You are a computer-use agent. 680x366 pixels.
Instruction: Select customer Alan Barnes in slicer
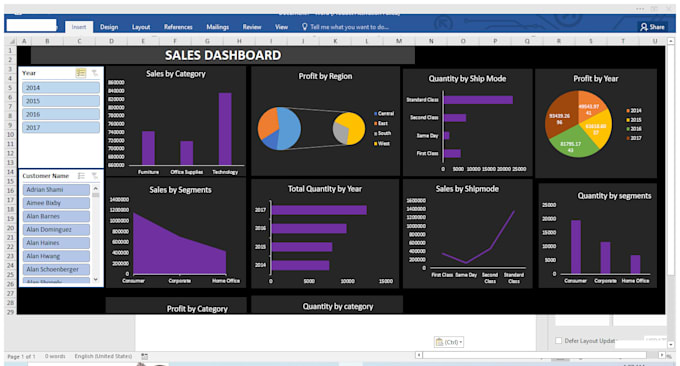[x=56, y=216]
